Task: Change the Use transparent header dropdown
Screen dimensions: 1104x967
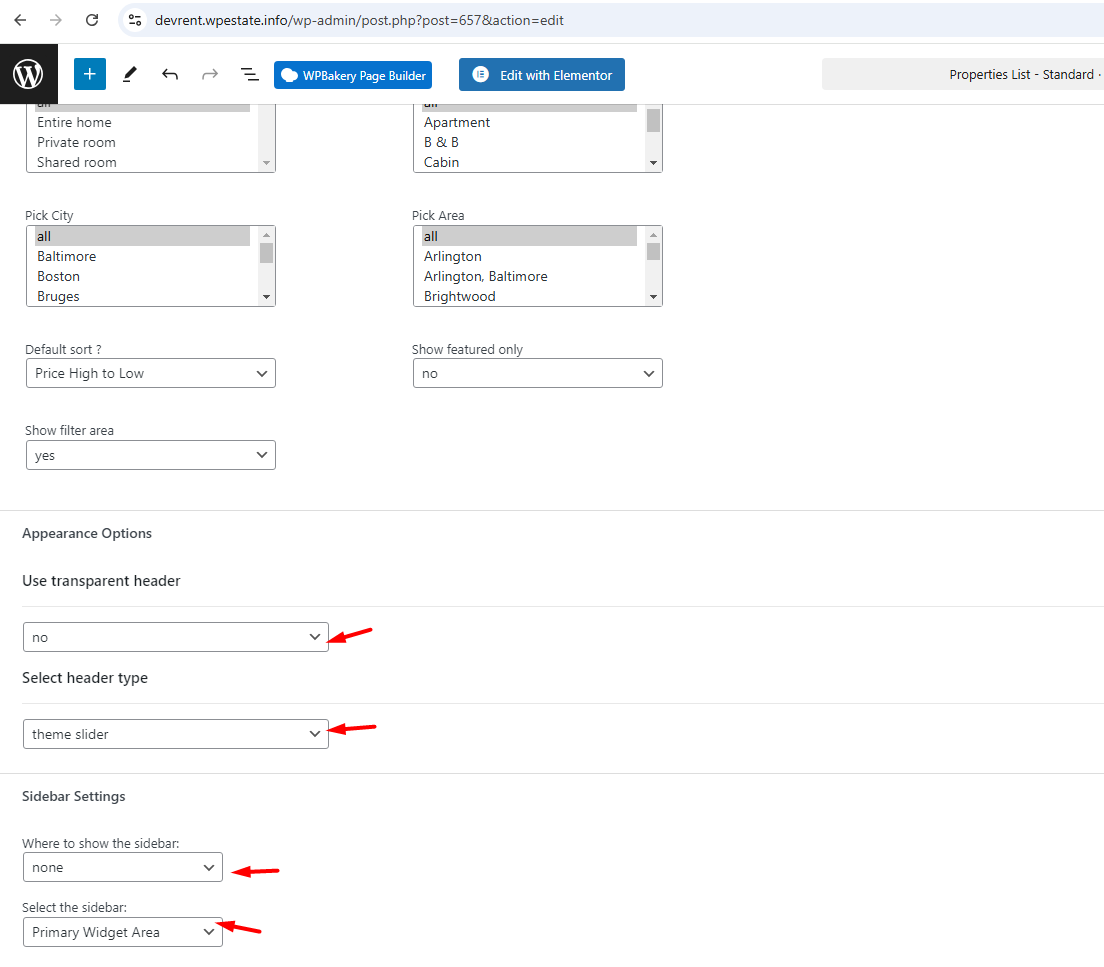Action: (175, 637)
